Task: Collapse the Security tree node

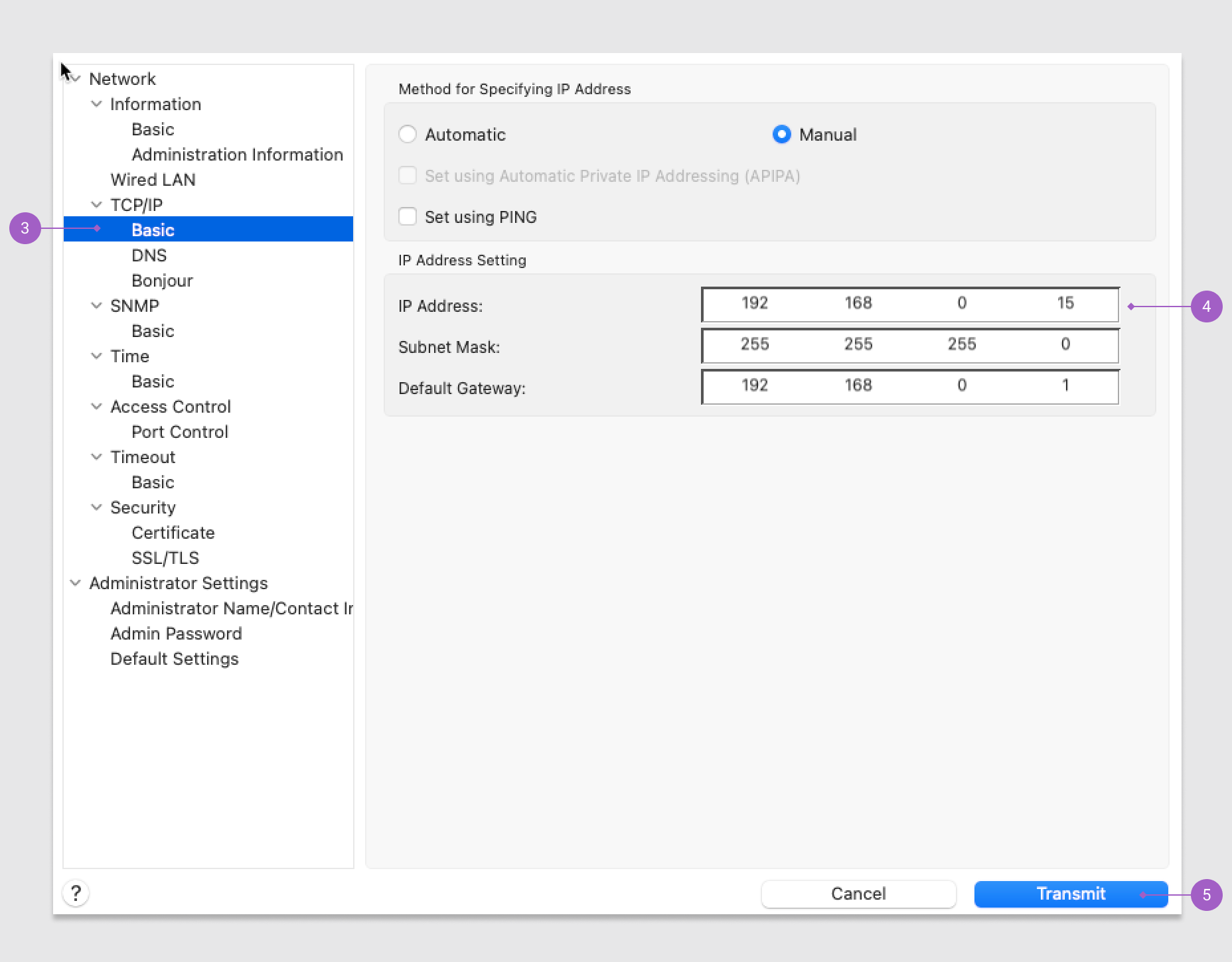Action: pos(97,508)
